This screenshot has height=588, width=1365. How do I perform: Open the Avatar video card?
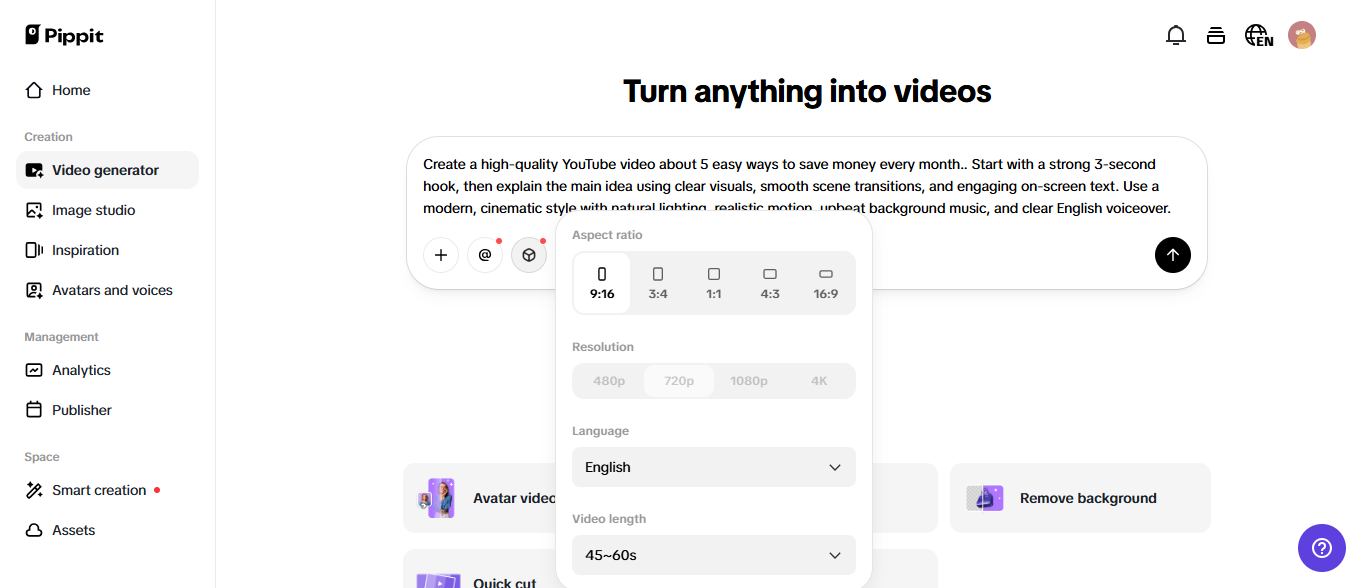click(x=480, y=498)
